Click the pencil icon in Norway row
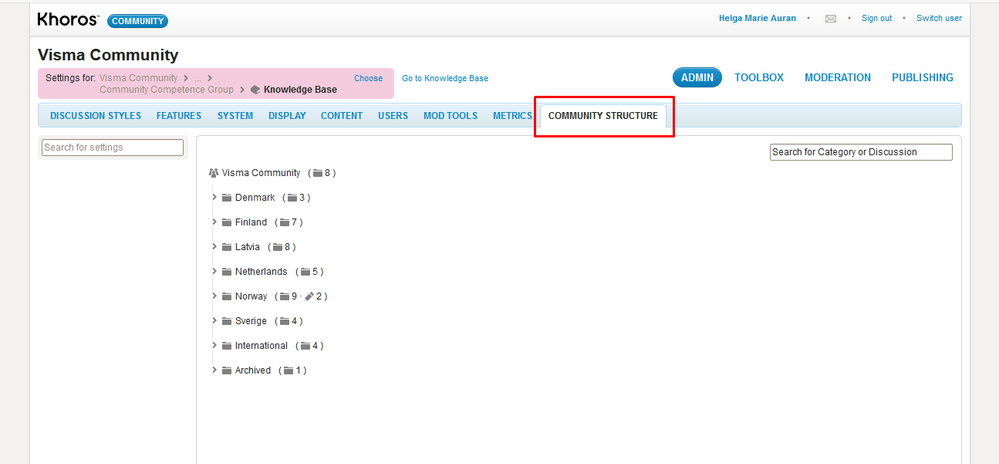 (309, 296)
